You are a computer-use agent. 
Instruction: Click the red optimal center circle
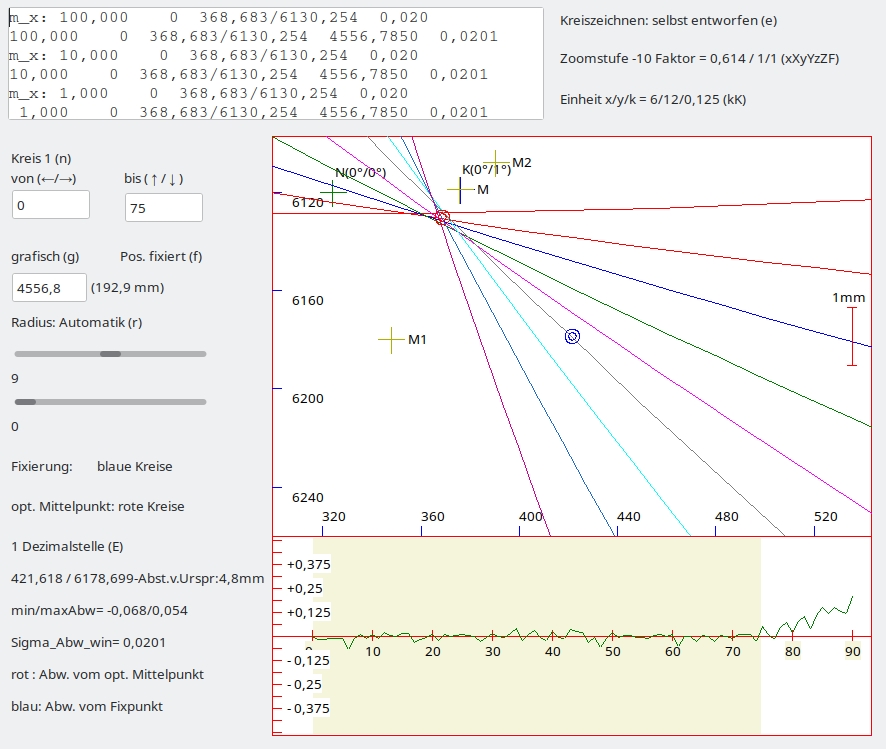[x=442, y=217]
